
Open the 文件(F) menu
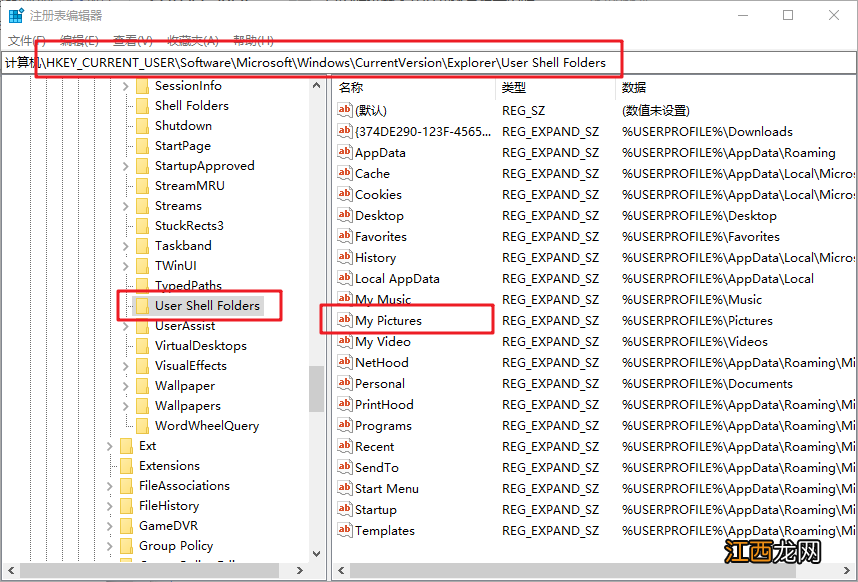click(27, 40)
